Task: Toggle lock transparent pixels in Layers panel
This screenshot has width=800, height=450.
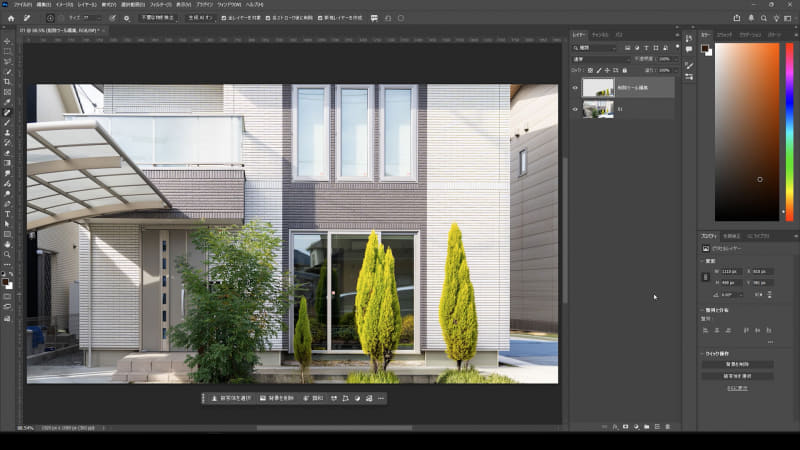Action: pyautogui.click(x=590, y=70)
